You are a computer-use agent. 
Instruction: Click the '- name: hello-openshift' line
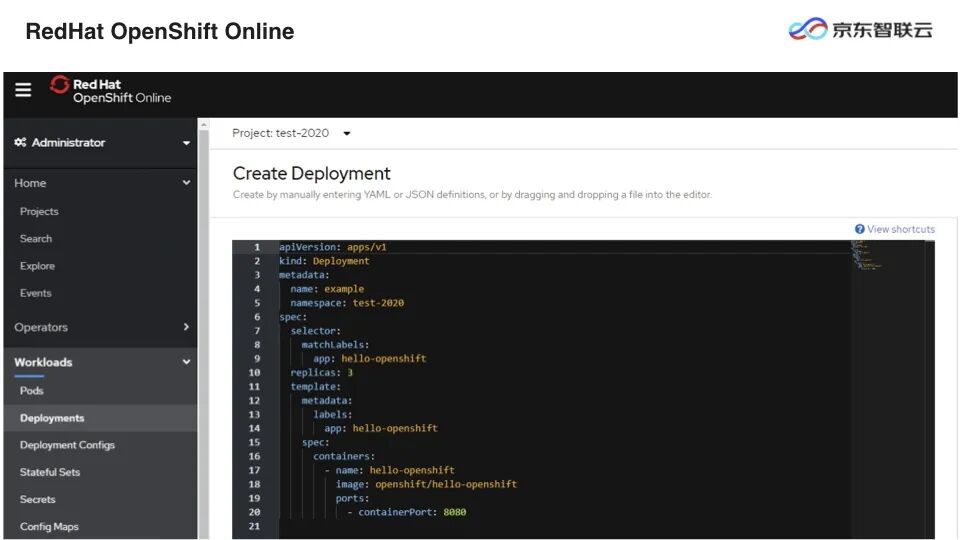pos(389,470)
